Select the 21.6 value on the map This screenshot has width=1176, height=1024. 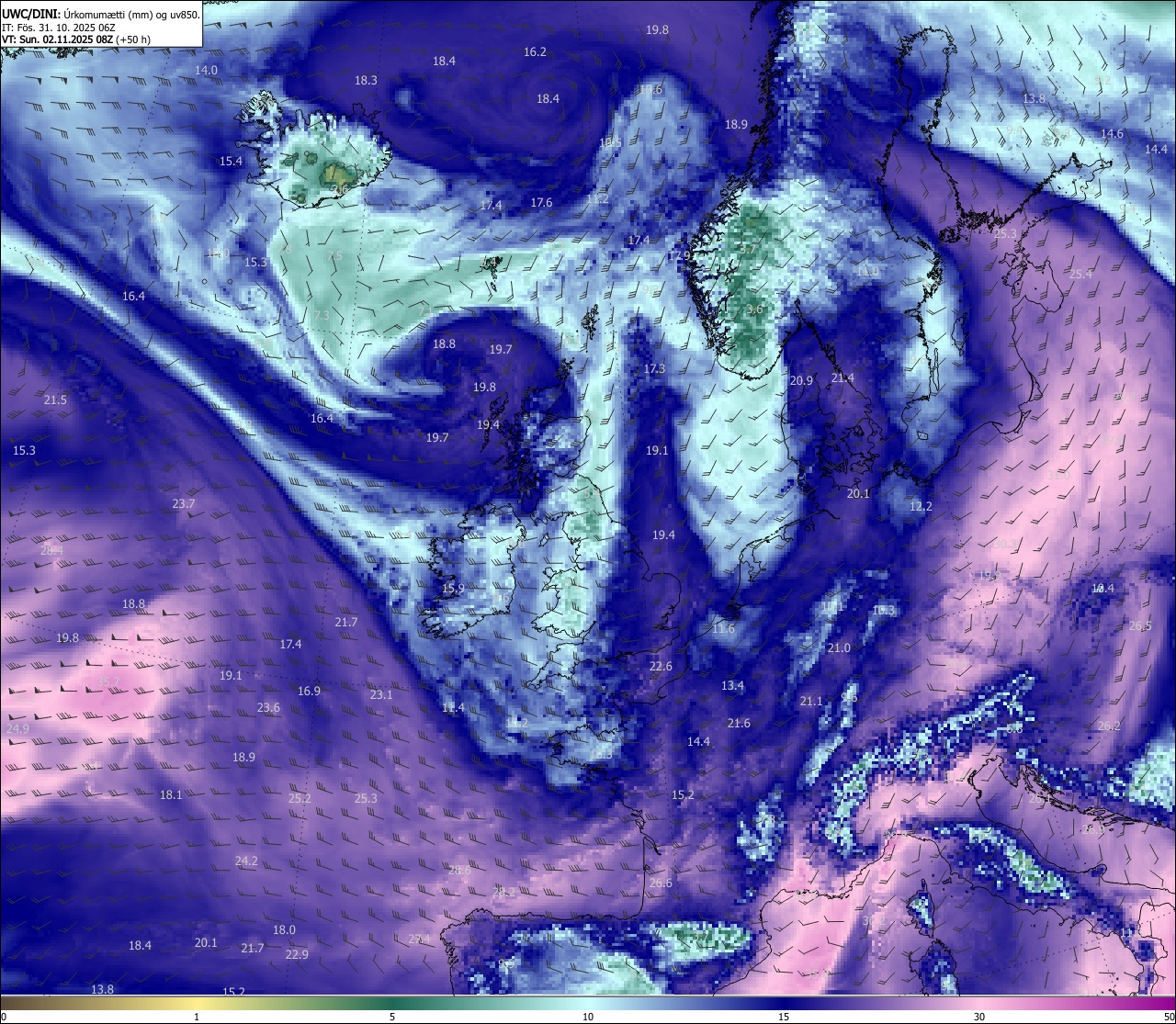[739, 724]
